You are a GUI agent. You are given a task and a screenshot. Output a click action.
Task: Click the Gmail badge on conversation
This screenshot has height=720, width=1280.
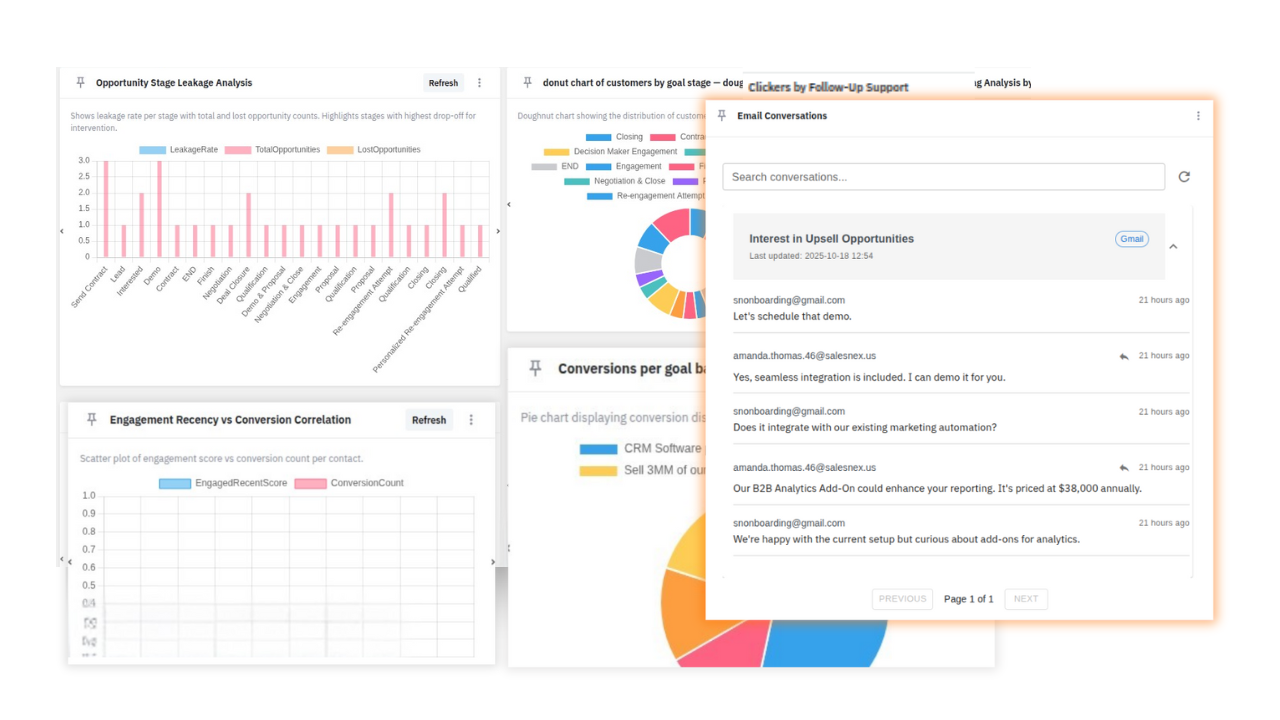point(1131,239)
